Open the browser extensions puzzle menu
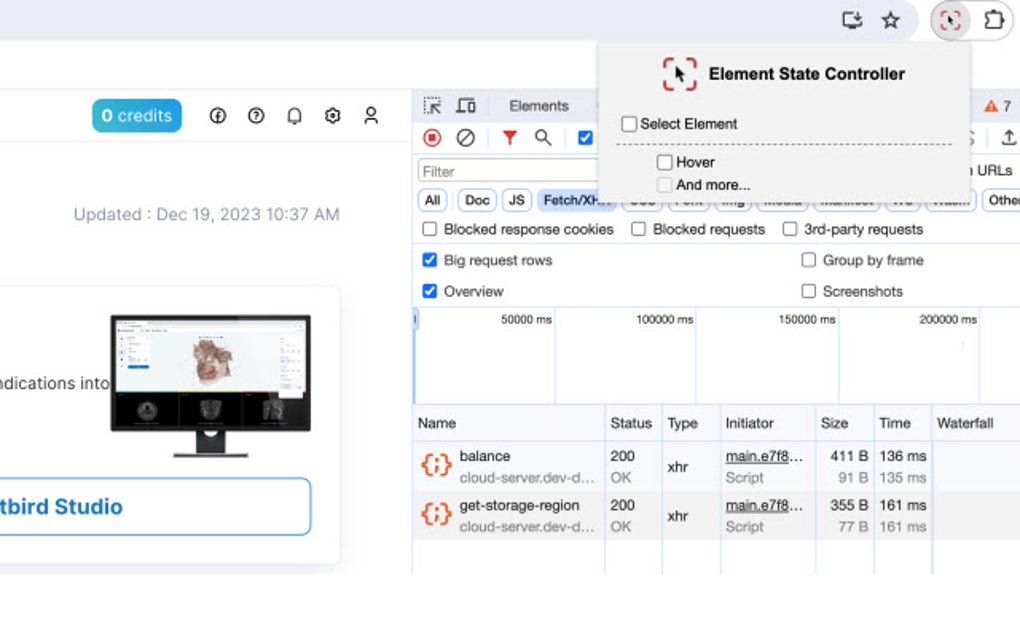This screenshot has width=1020, height=638. [994, 20]
